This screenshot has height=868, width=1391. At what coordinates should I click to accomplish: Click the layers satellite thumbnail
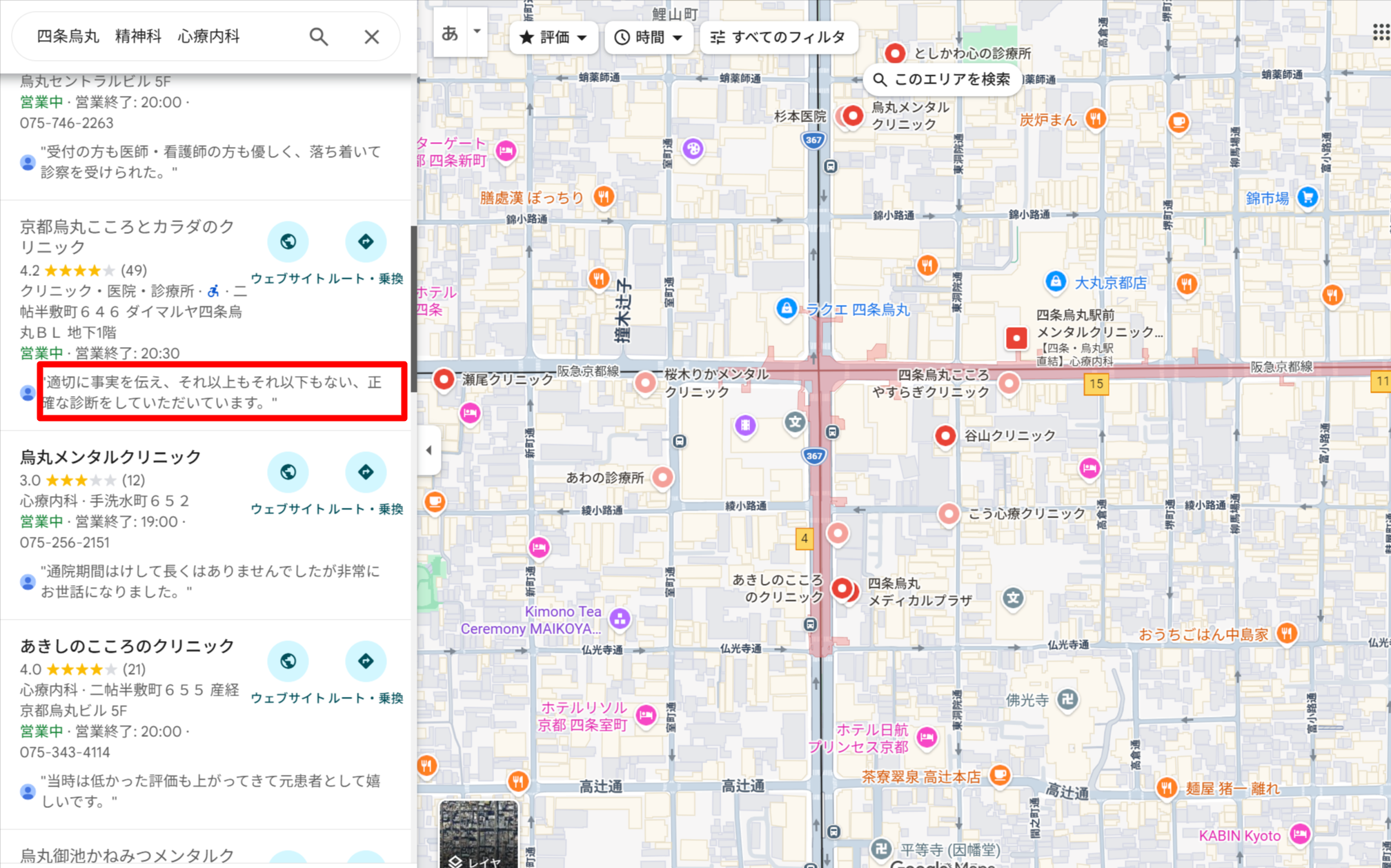point(478,834)
